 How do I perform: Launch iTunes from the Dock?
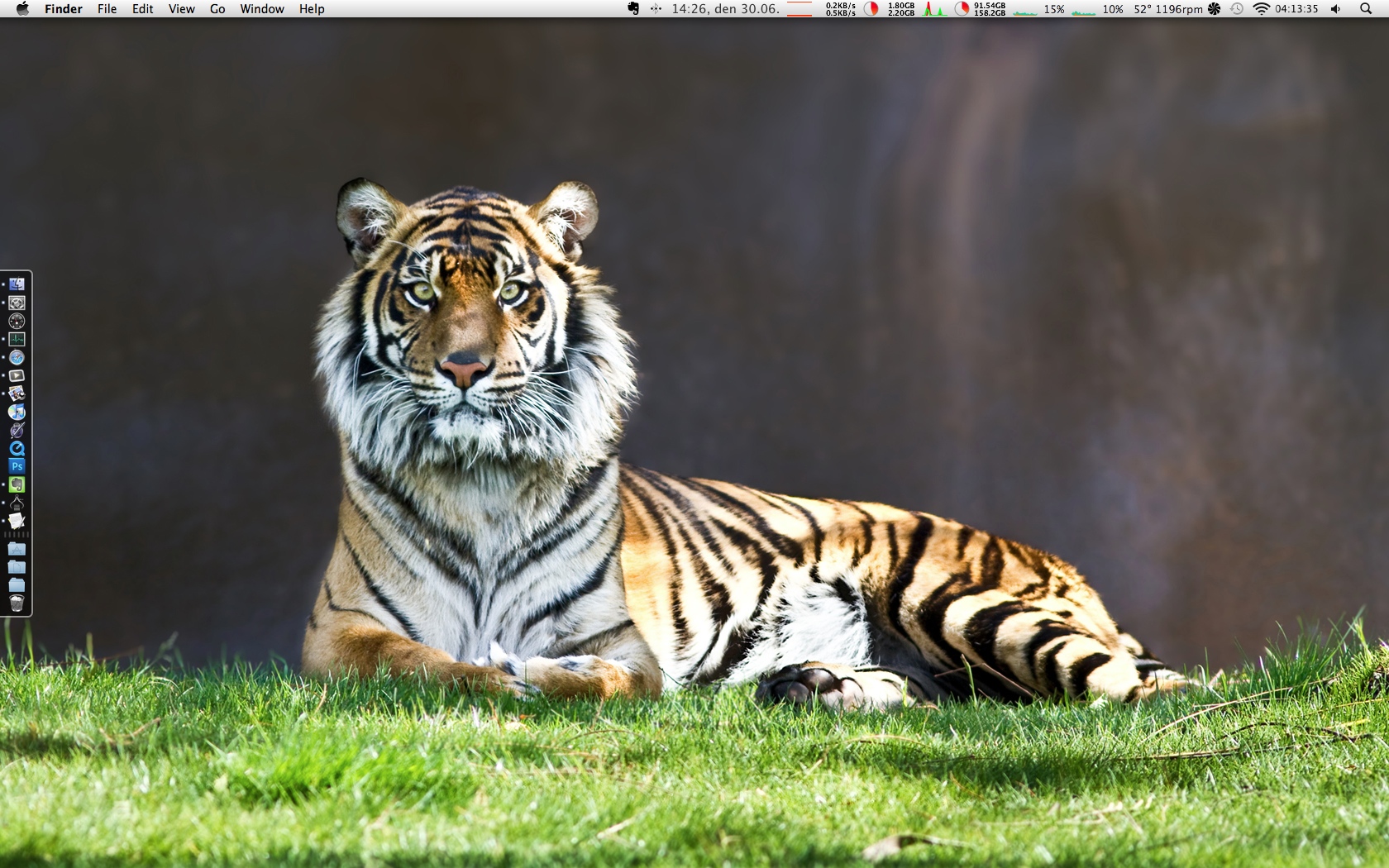click(17, 412)
